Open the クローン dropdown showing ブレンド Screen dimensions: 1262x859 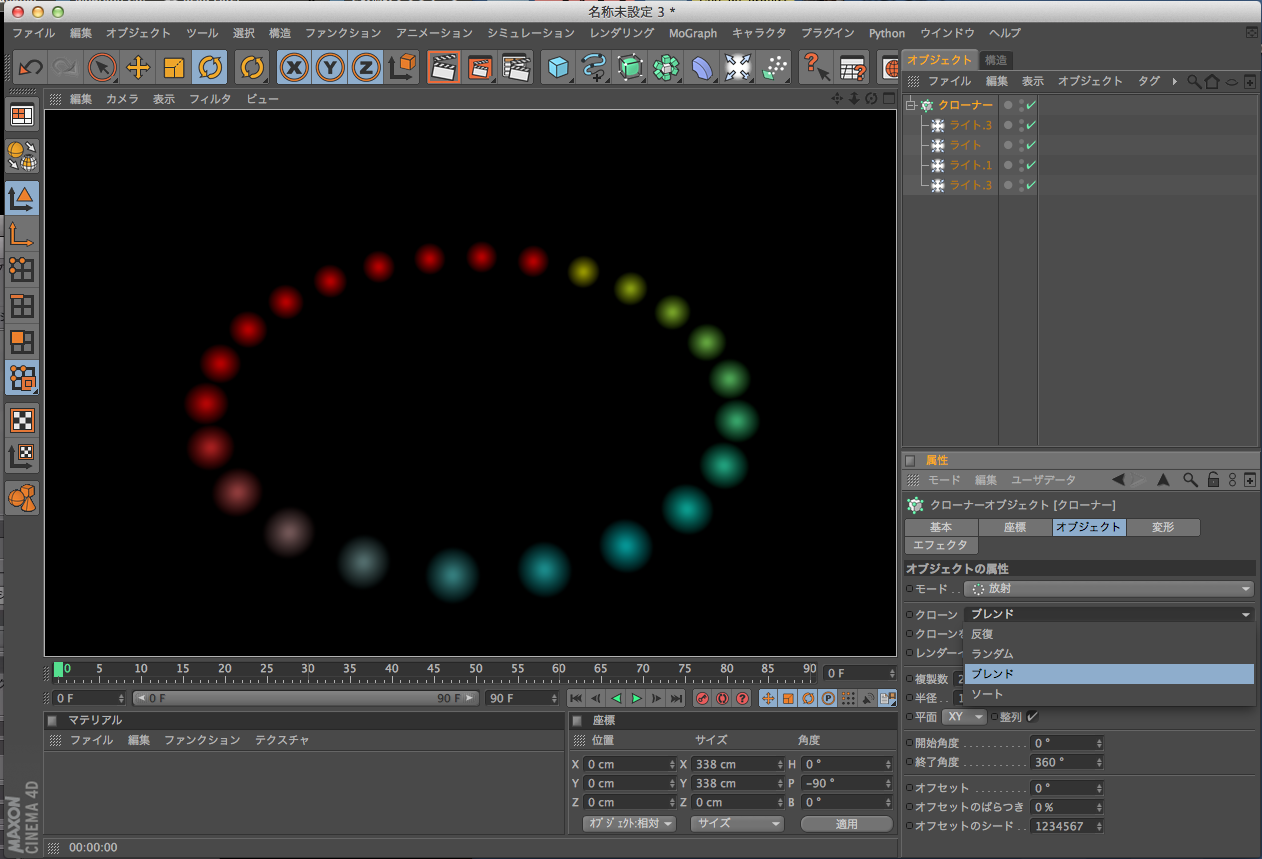(x=1109, y=614)
